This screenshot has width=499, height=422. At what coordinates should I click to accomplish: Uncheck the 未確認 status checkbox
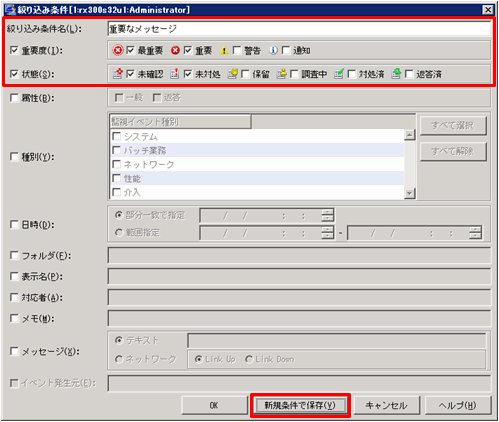coord(130,74)
